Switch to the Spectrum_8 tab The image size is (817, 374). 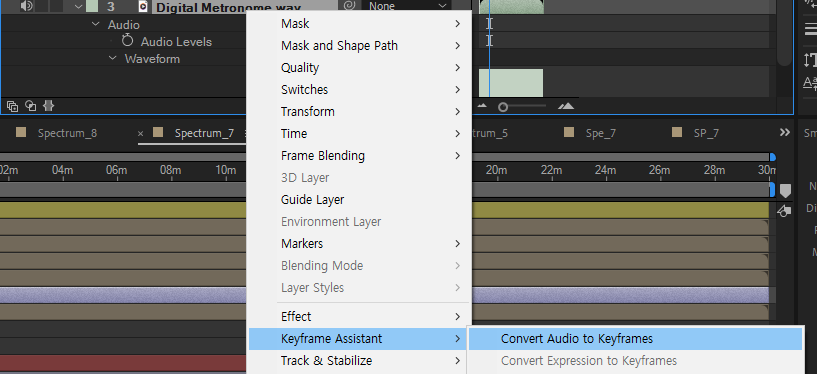click(67, 133)
